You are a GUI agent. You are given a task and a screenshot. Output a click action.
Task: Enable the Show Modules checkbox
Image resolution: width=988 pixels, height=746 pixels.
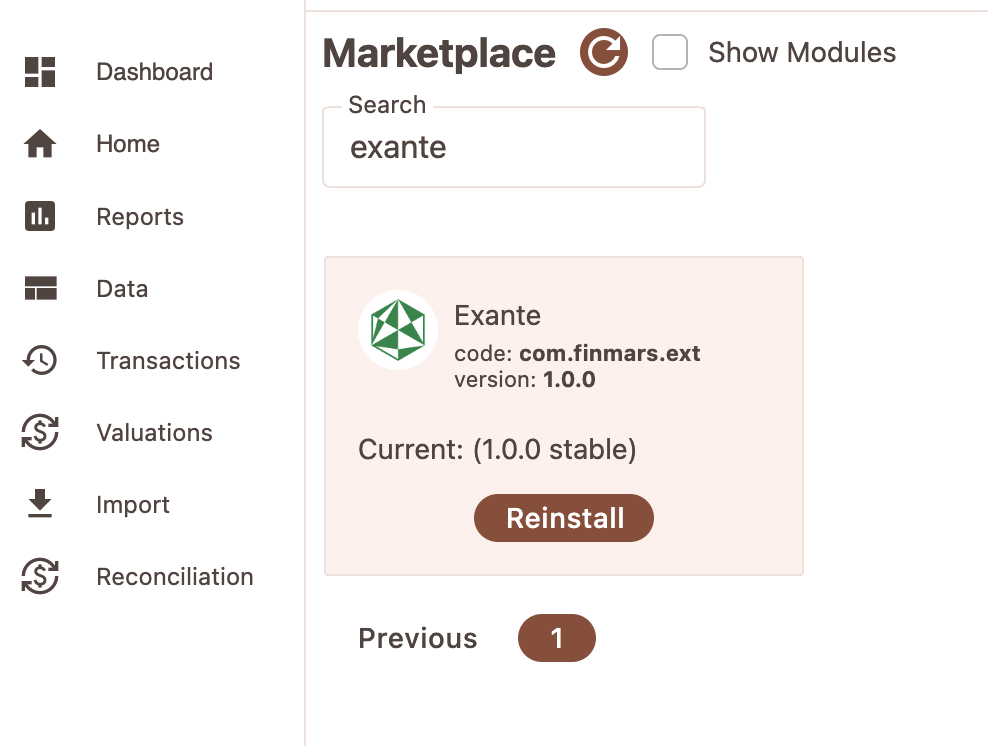[x=670, y=52]
